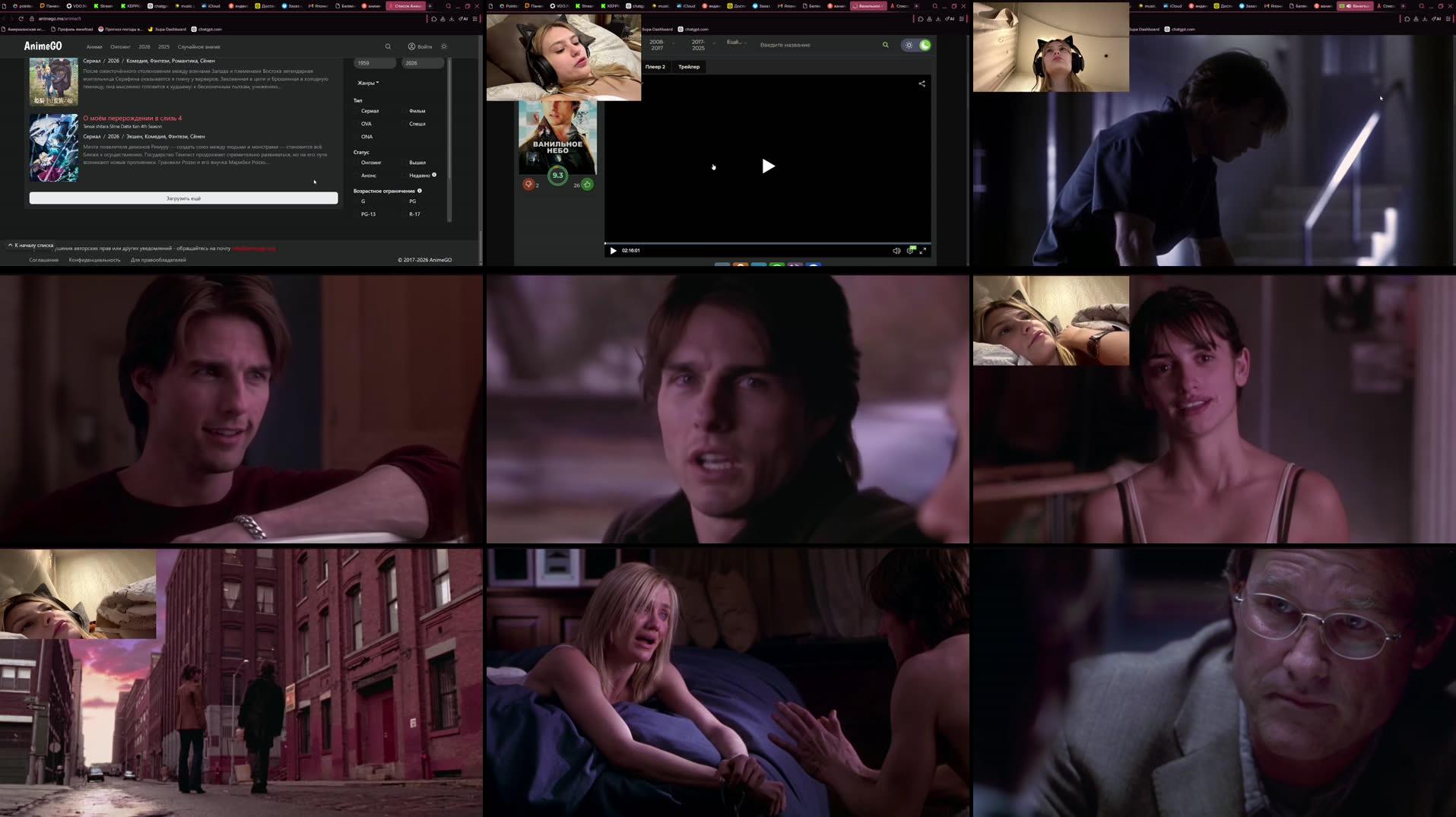The image size is (1456, 817).
Task: Check the Анонс status checkbox
Action: click(357, 176)
